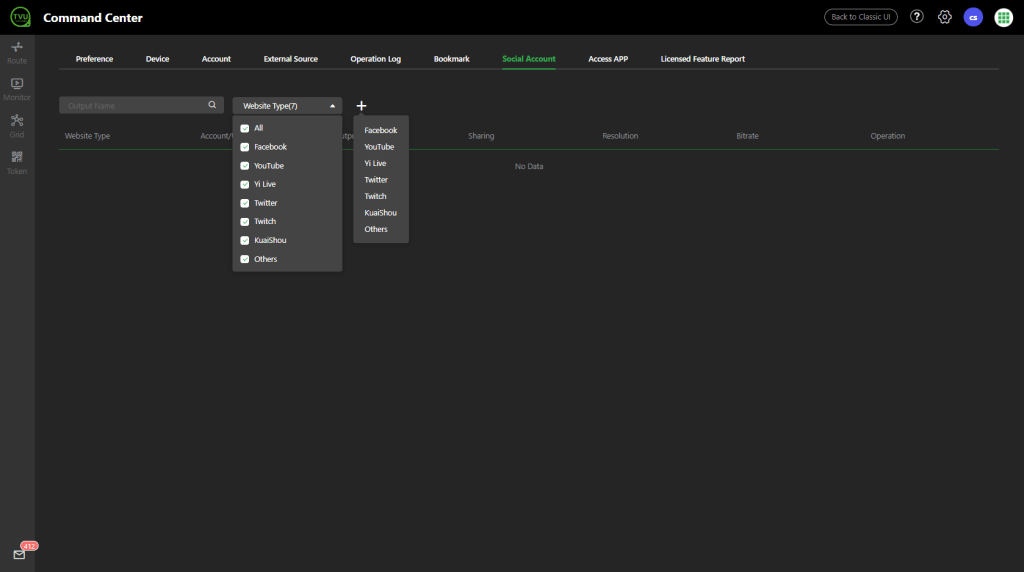Open the green apps grid icon
The width and height of the screenshot is (1024, 572).
click(x=1003, y=18)
